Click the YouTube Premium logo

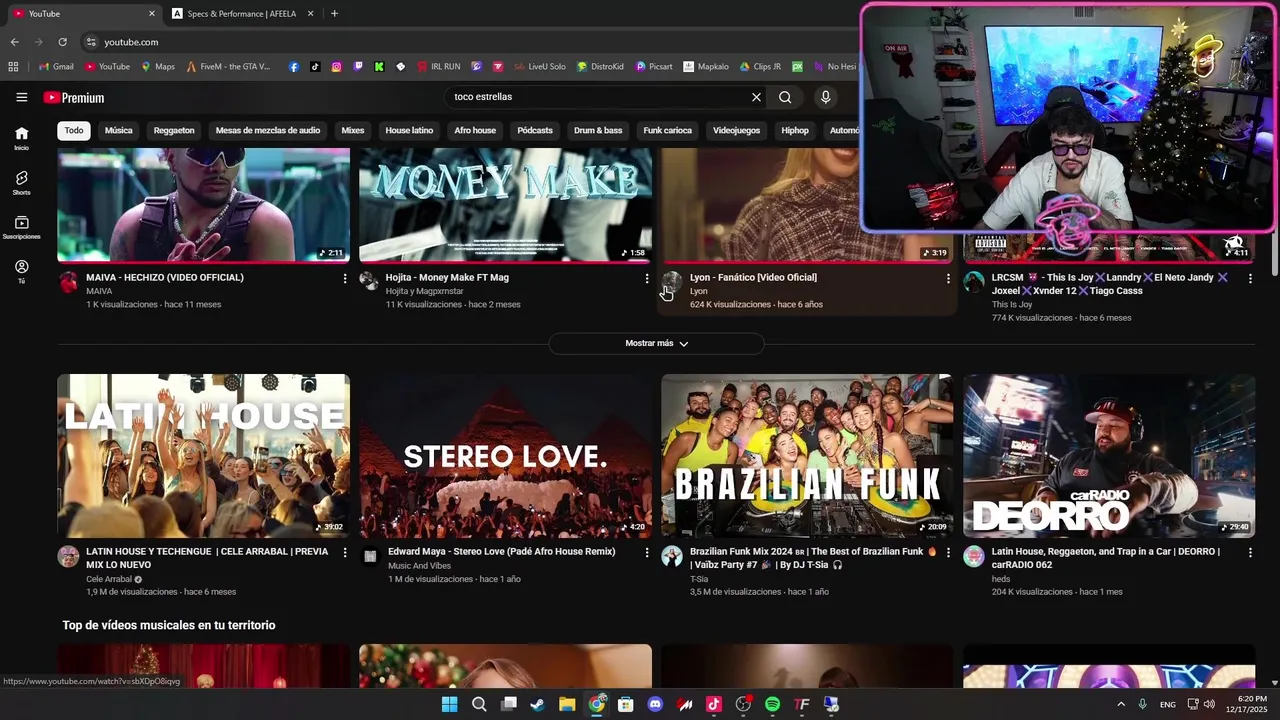[74, 97]
